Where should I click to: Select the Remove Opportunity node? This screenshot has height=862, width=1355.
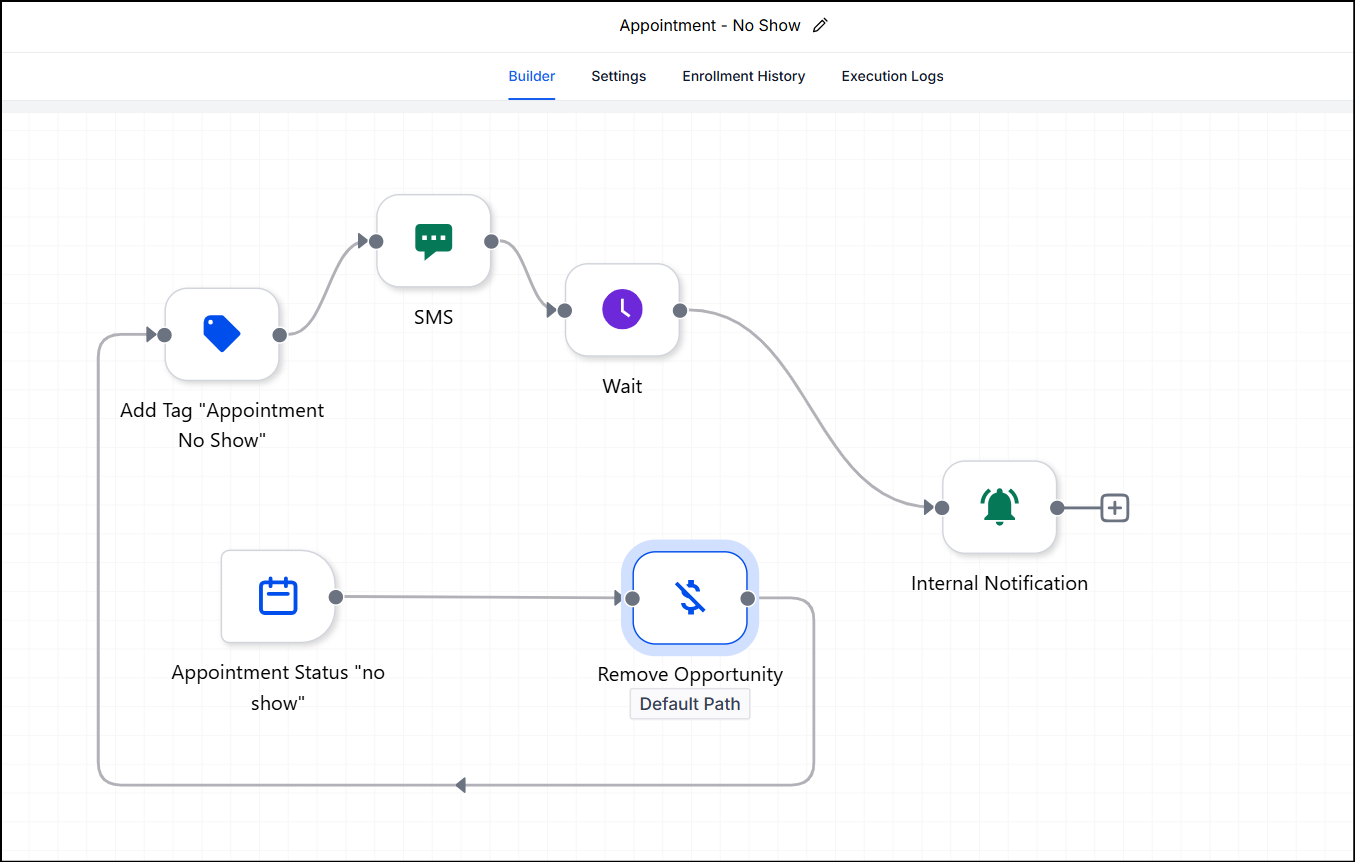tap(690, 598)
